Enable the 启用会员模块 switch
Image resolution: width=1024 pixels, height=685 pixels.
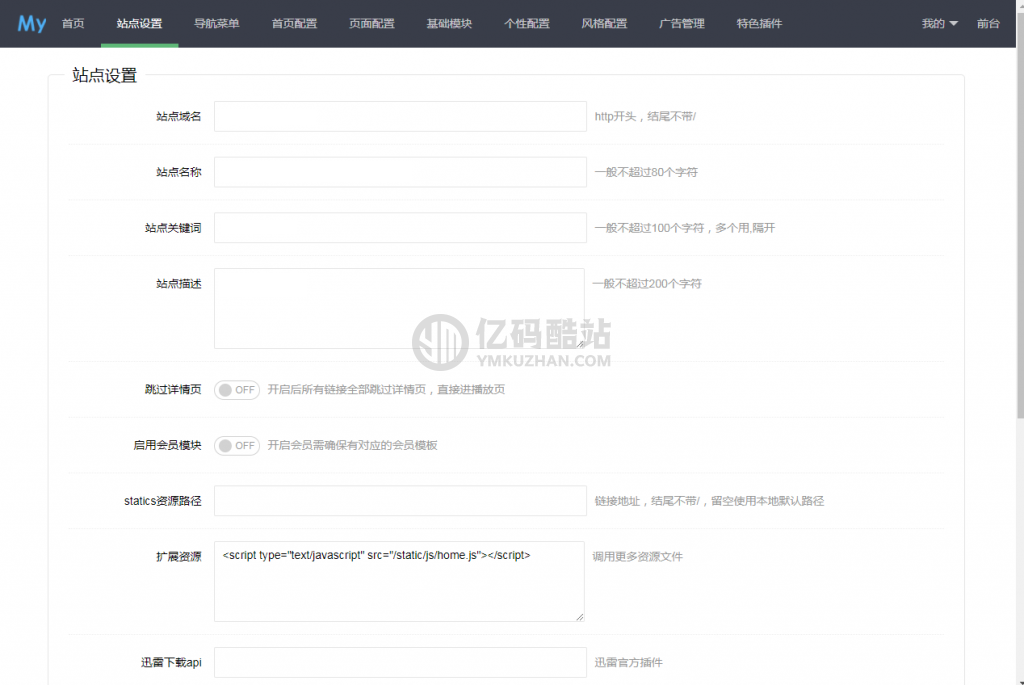[x=237, y=445]
